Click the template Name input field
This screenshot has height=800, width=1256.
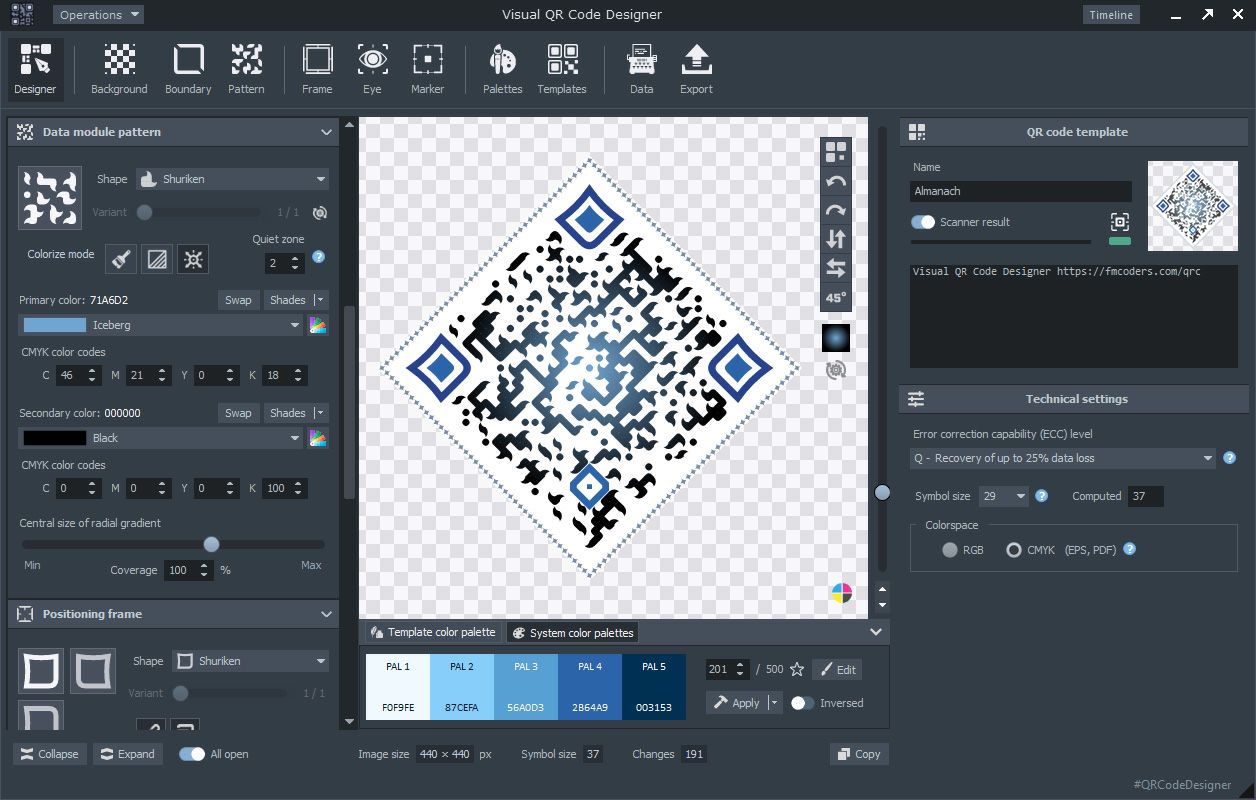tap(1021, 191)
